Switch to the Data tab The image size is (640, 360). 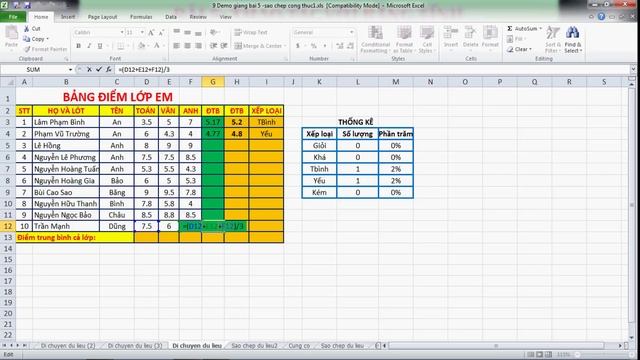171,17
